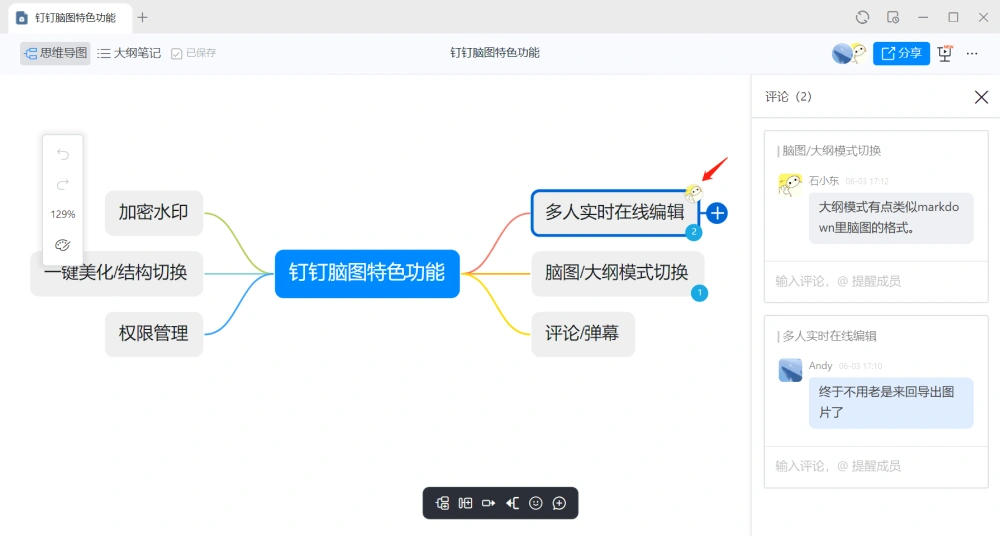1000x536 pixels.
Task: Click the comment bubble 终于不用老是来回导出图片了
Action: click(x=891, y=403)
